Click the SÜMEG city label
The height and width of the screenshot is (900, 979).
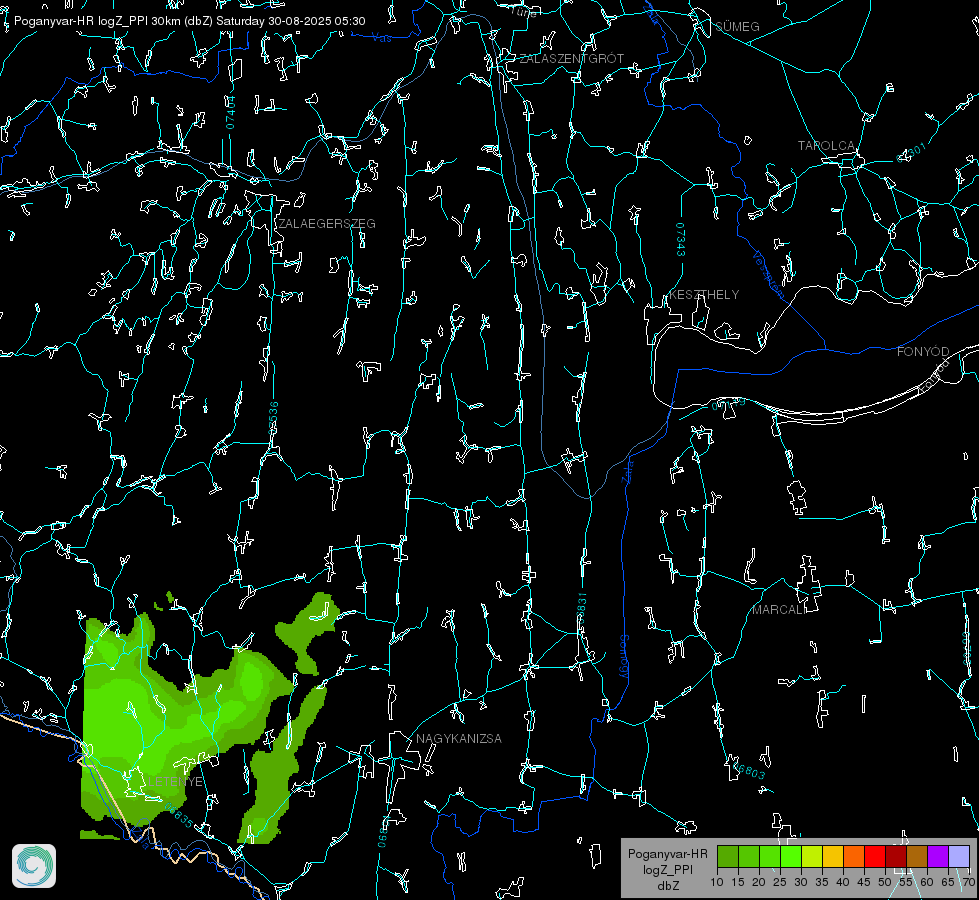737,27
